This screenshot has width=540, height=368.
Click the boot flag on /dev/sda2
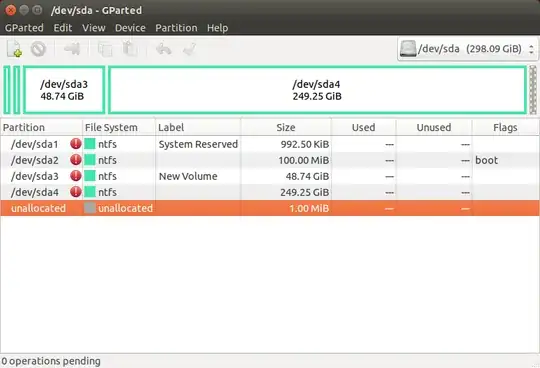486,160
